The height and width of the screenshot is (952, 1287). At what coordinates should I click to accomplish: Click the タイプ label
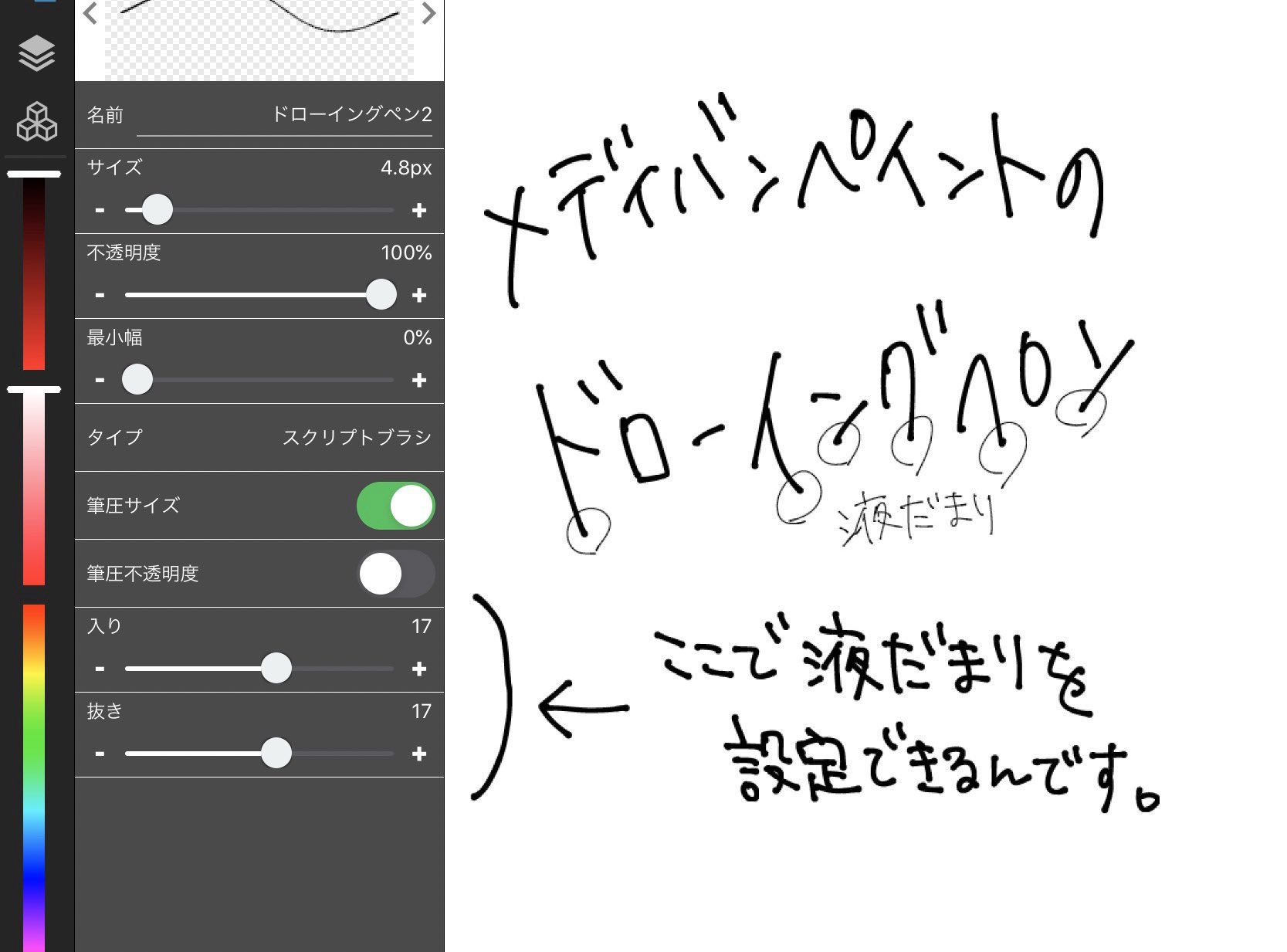[x=114, y=437]
